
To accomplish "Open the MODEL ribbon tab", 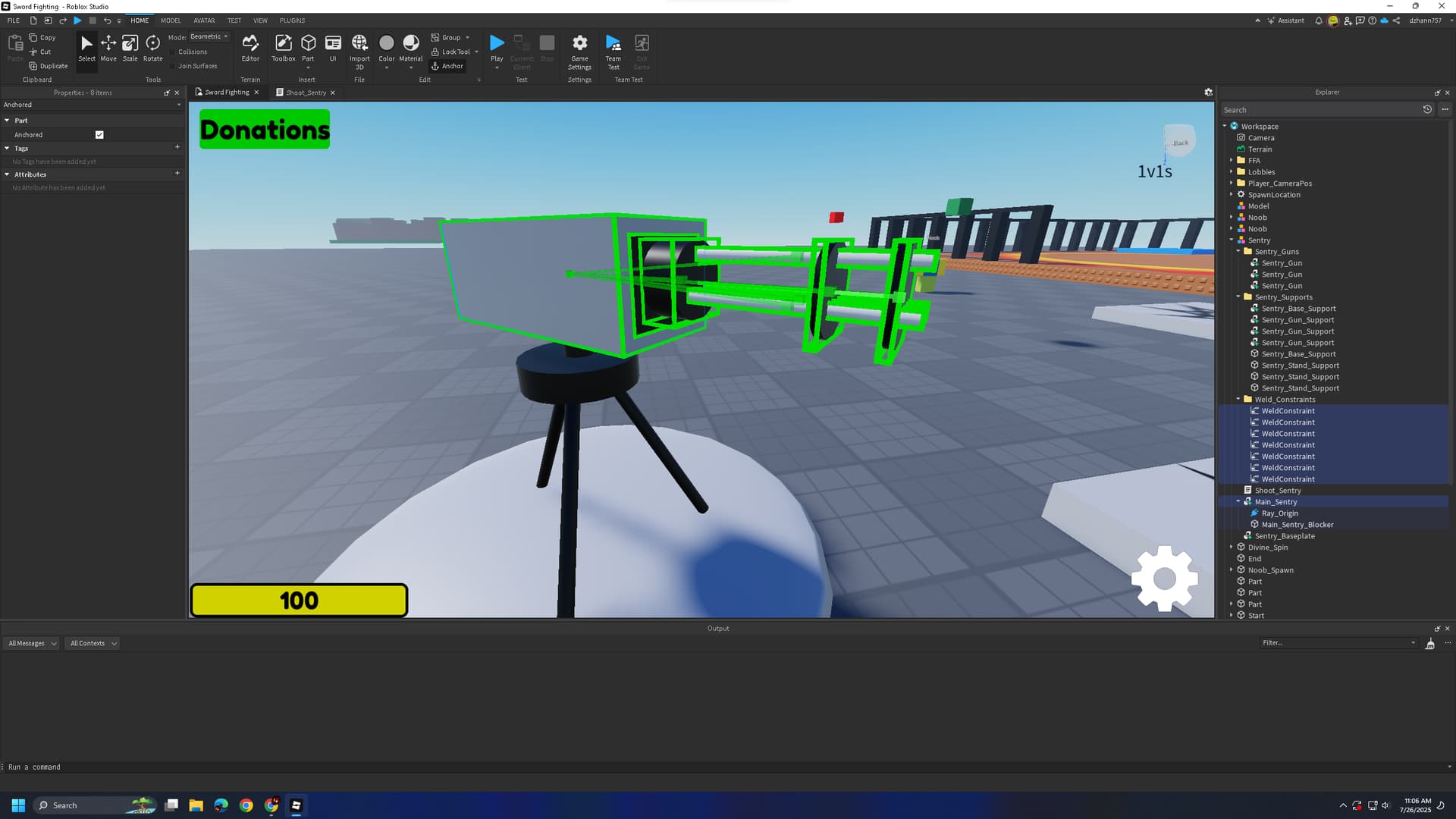I will (171, 20).
